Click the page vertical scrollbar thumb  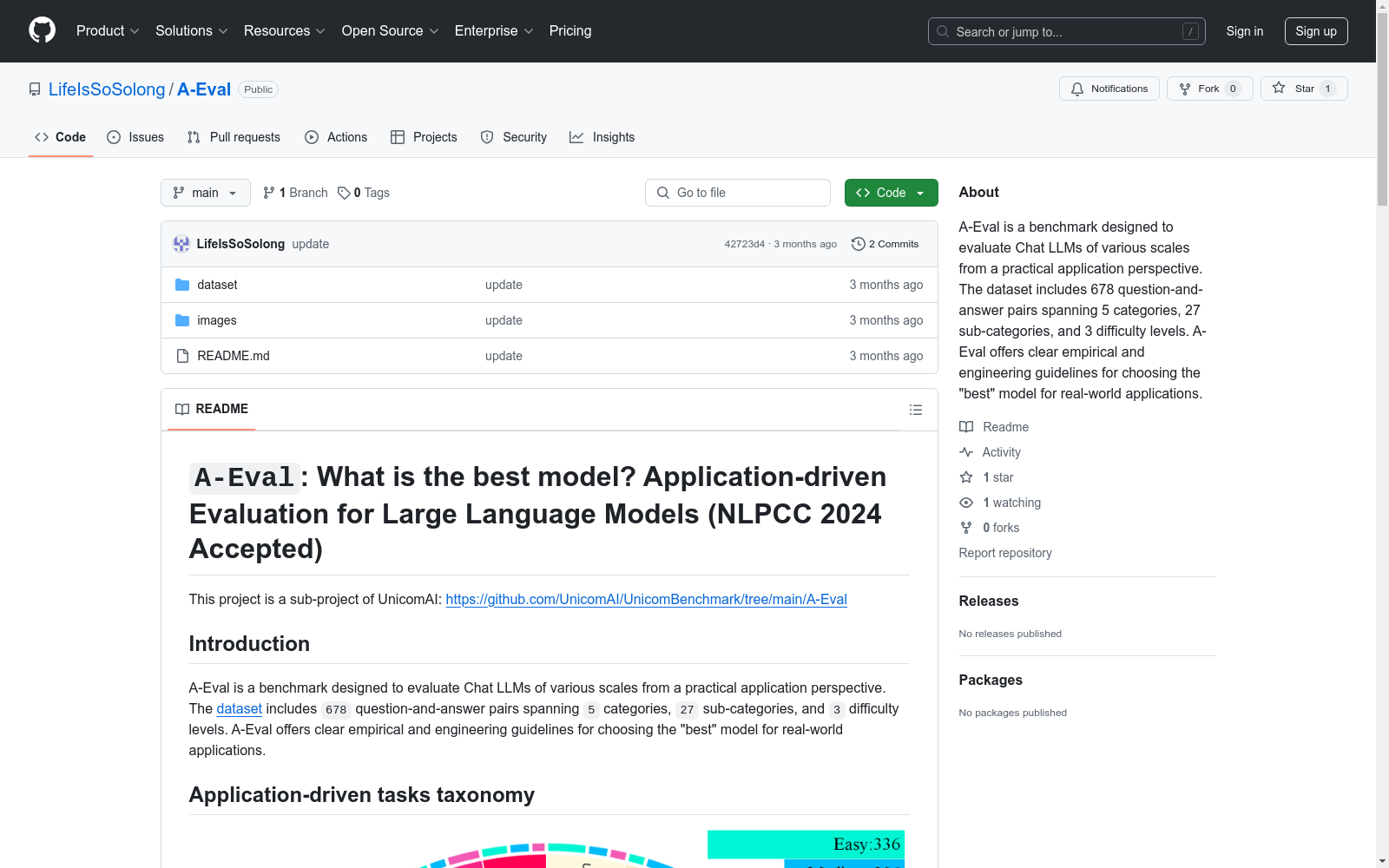pos(1382,108)
